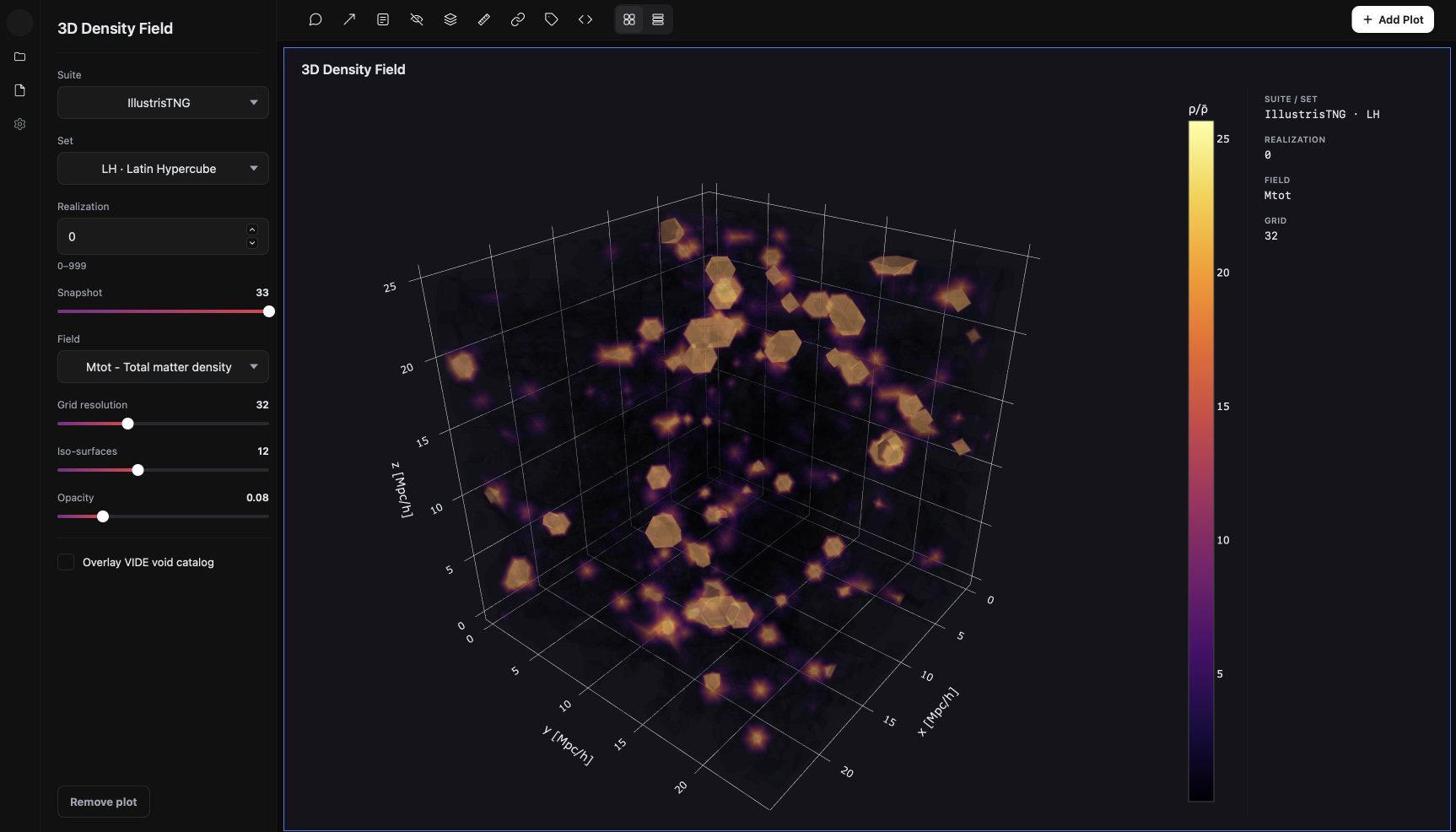Switch to stacked rows layout view
1456x832 pixels.
(x=658, y=19)
